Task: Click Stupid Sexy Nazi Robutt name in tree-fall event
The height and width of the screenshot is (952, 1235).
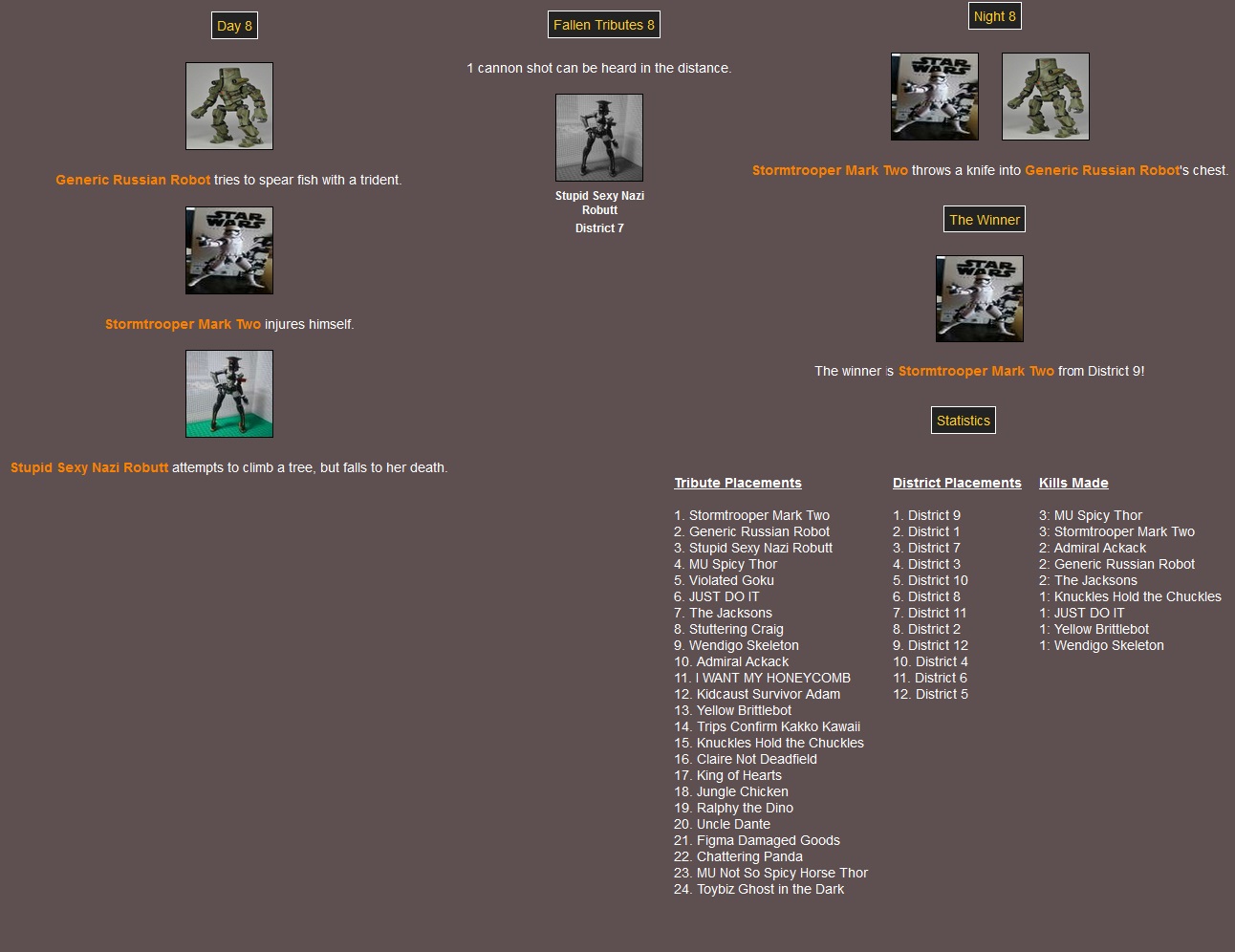Action: (x=89, y=467)
